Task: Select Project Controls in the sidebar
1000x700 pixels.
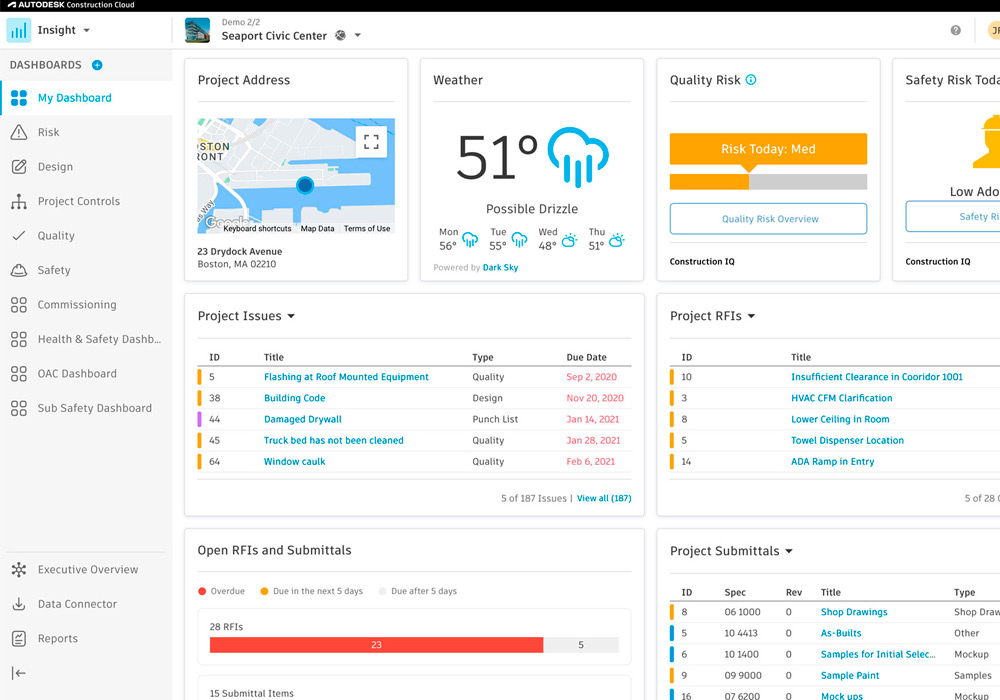Action: click(78, 201)
